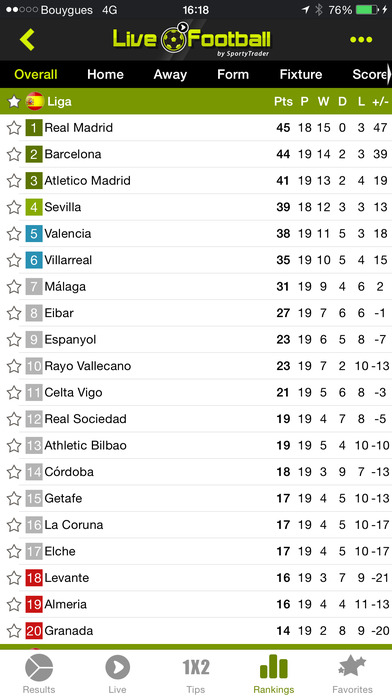Open the three-dot more options menu
Image resolution: width=392 pixels, height=696 pixels.
(x=361, y=40)
